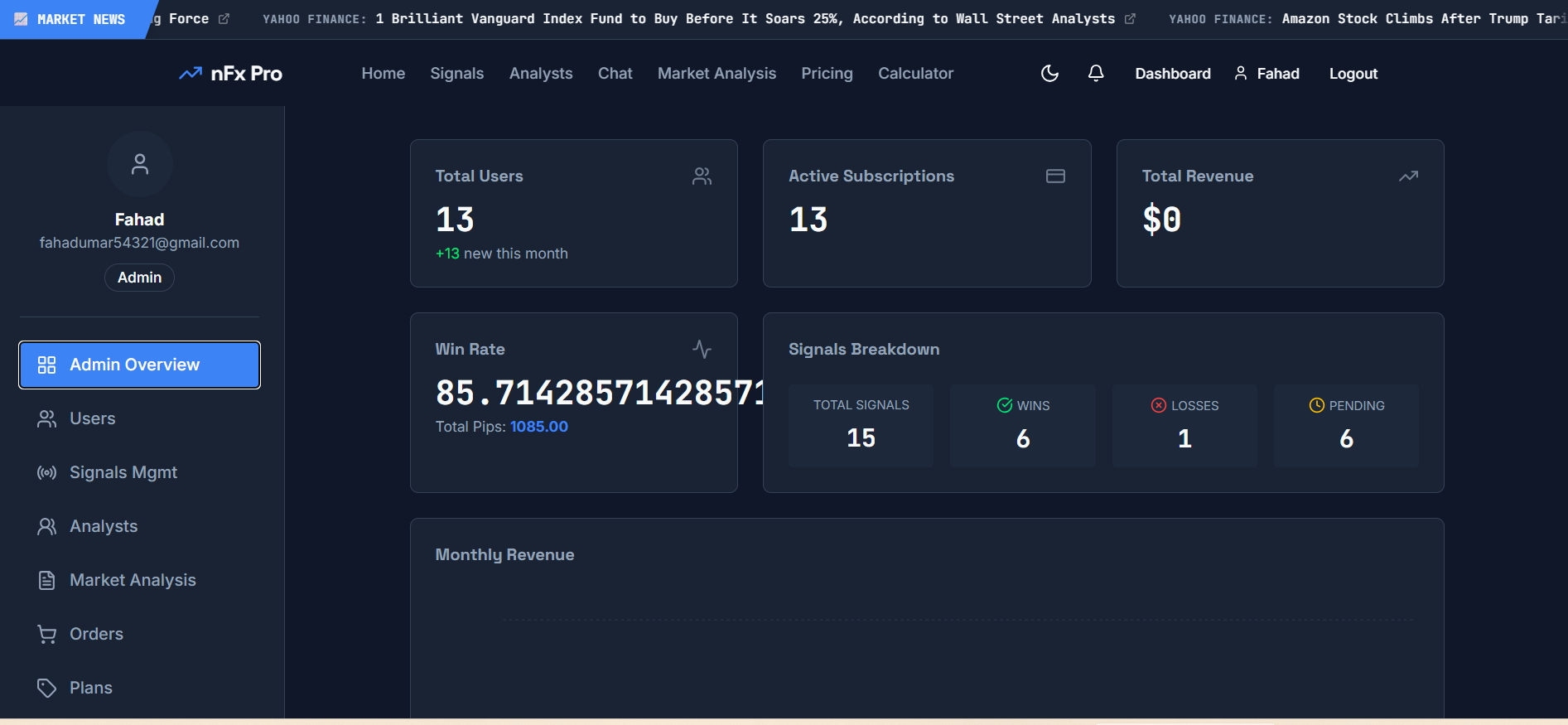Click the Total Revenue trending icon
This screenshot has height=725, width=1568.
(x=1408, y=176)
